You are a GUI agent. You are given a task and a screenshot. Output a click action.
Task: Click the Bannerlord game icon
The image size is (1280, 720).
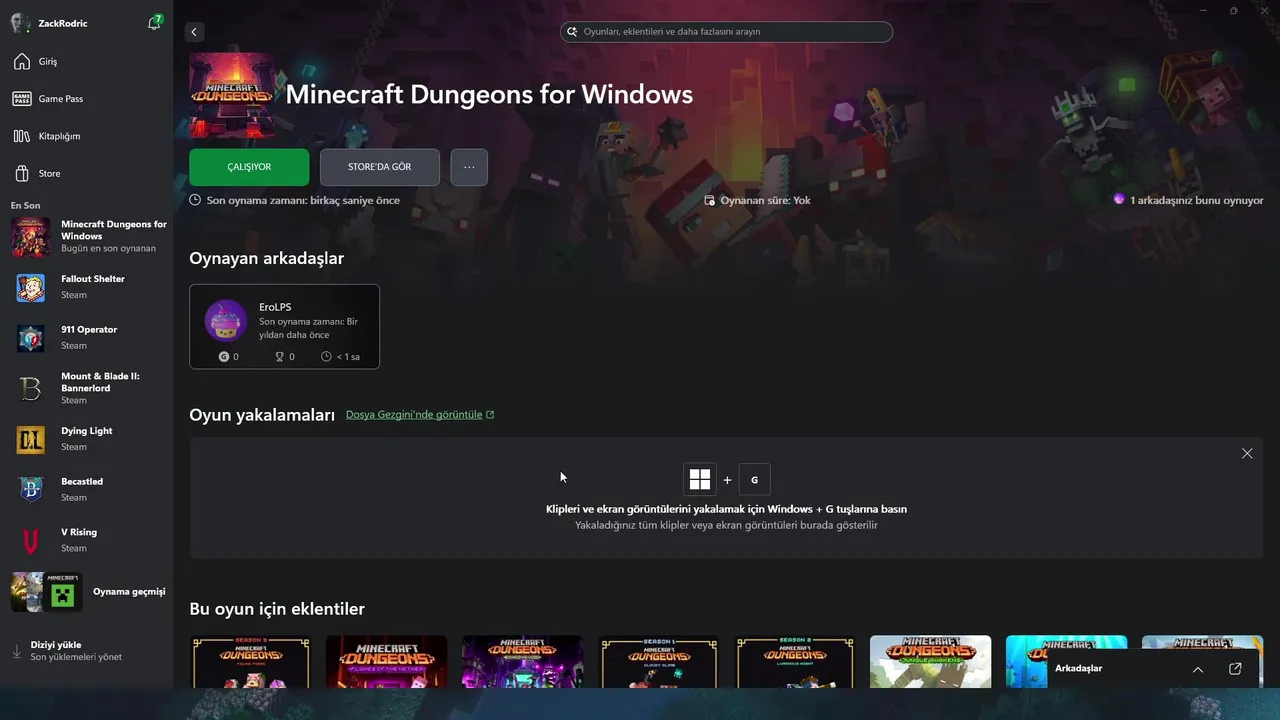point(31,389)
